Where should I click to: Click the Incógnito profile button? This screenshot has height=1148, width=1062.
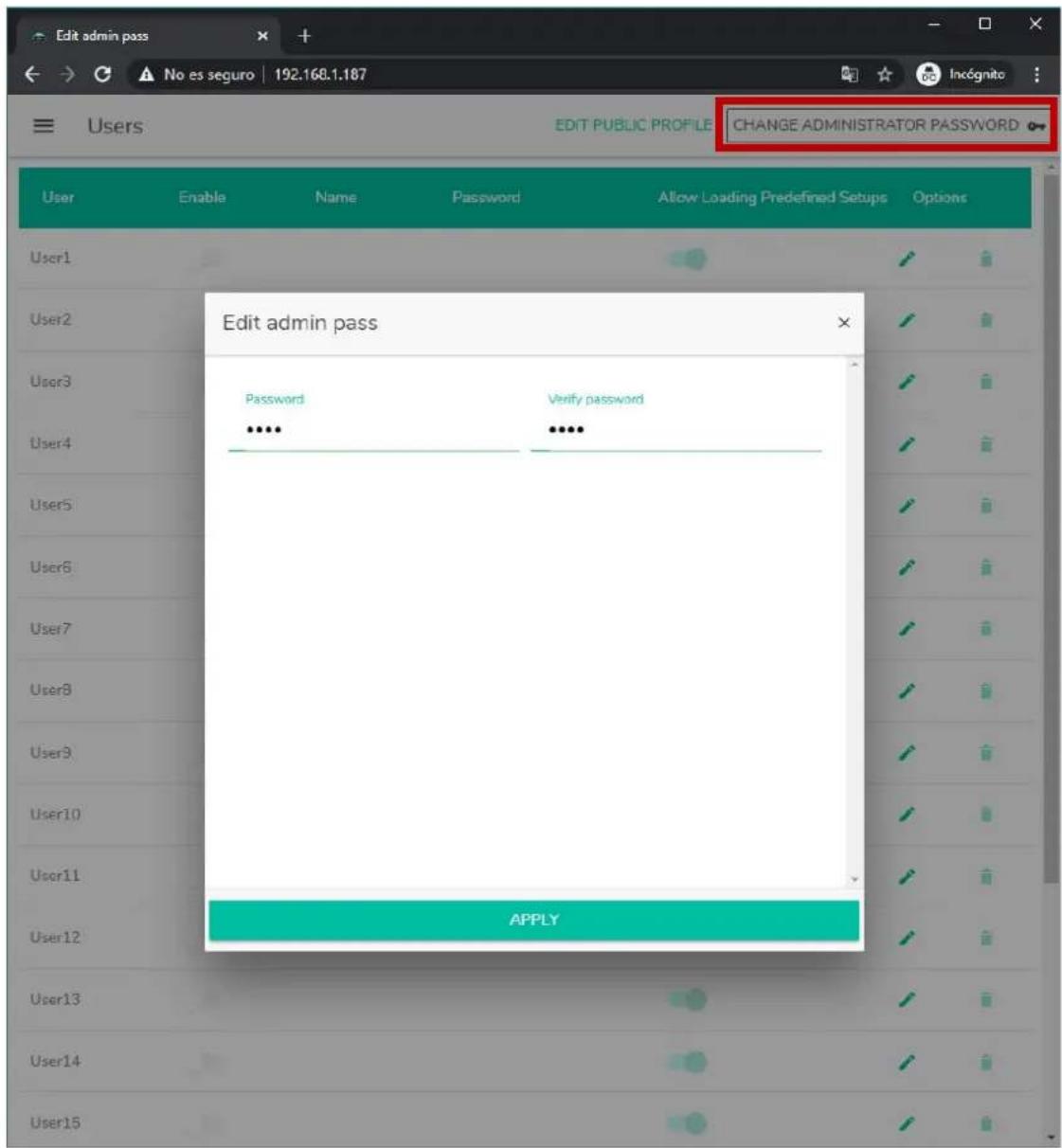(963, 74)
